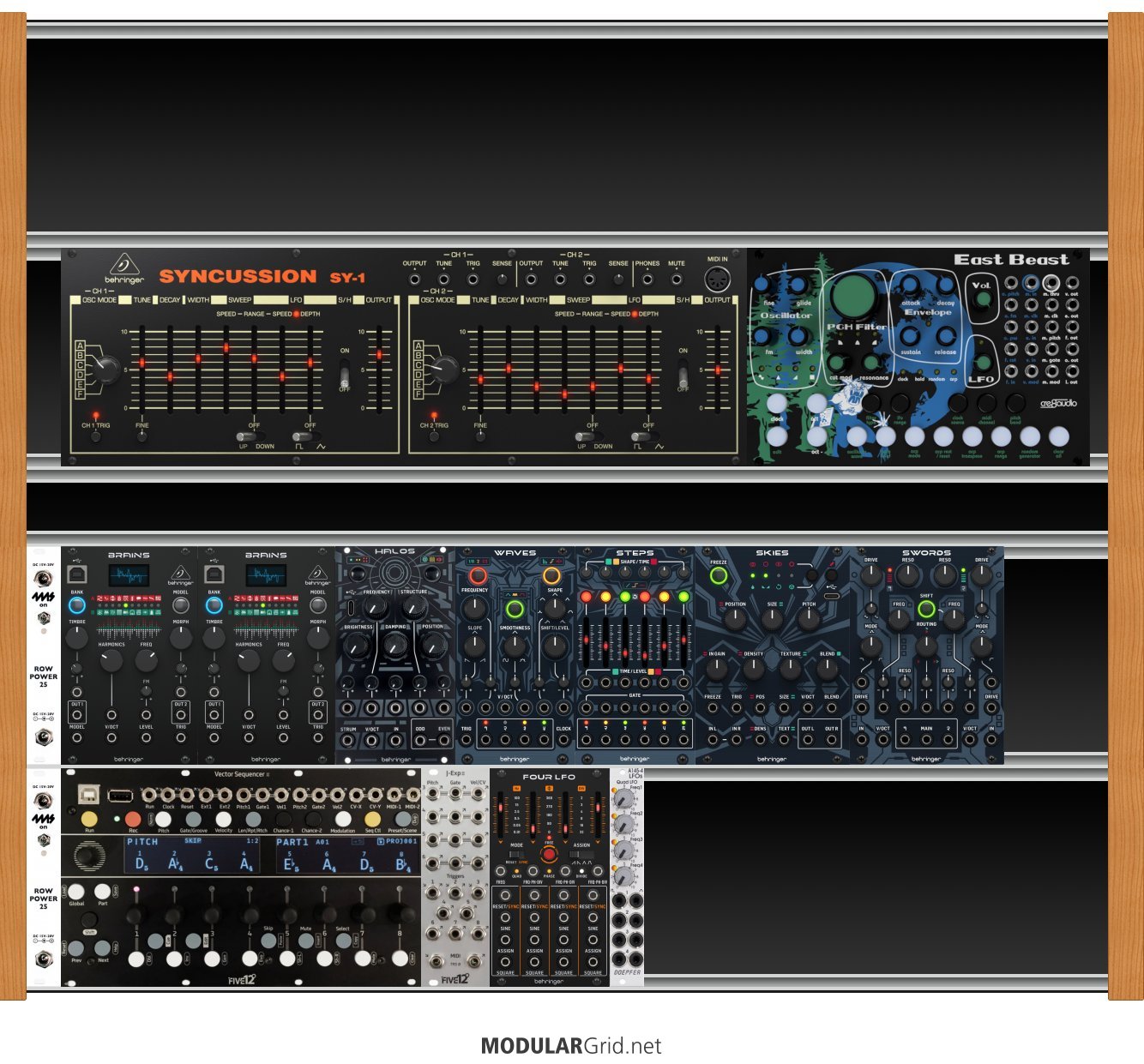Click the Syncussion CH 1 OSC MODE selector knob

[106, 369]
